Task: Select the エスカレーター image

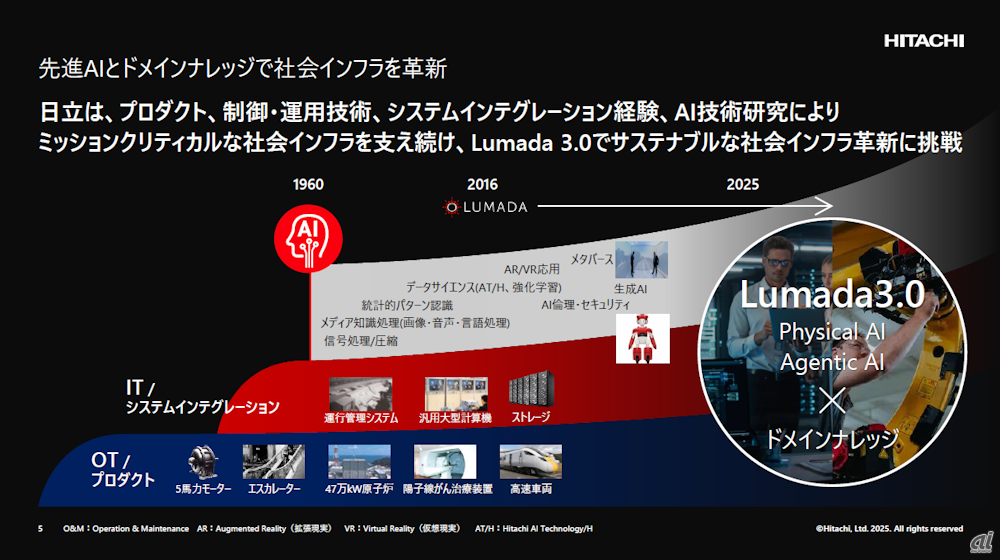Action: coord(274,462)
